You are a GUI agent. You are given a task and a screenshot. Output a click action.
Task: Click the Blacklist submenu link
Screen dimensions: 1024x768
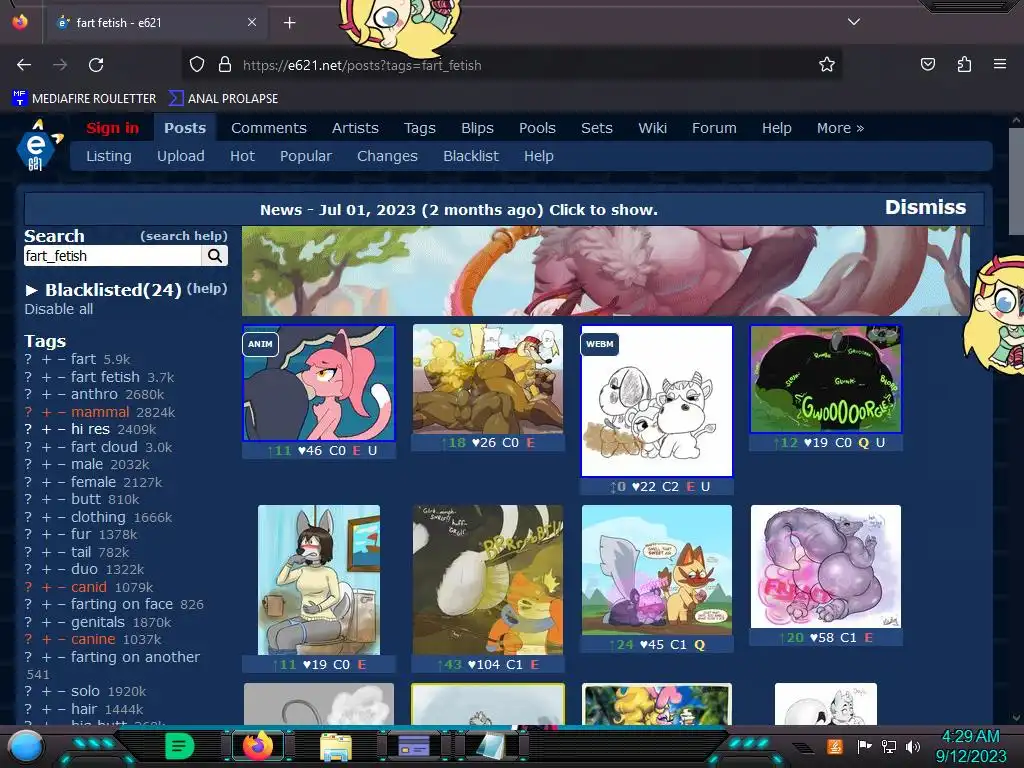click(471, 156)
